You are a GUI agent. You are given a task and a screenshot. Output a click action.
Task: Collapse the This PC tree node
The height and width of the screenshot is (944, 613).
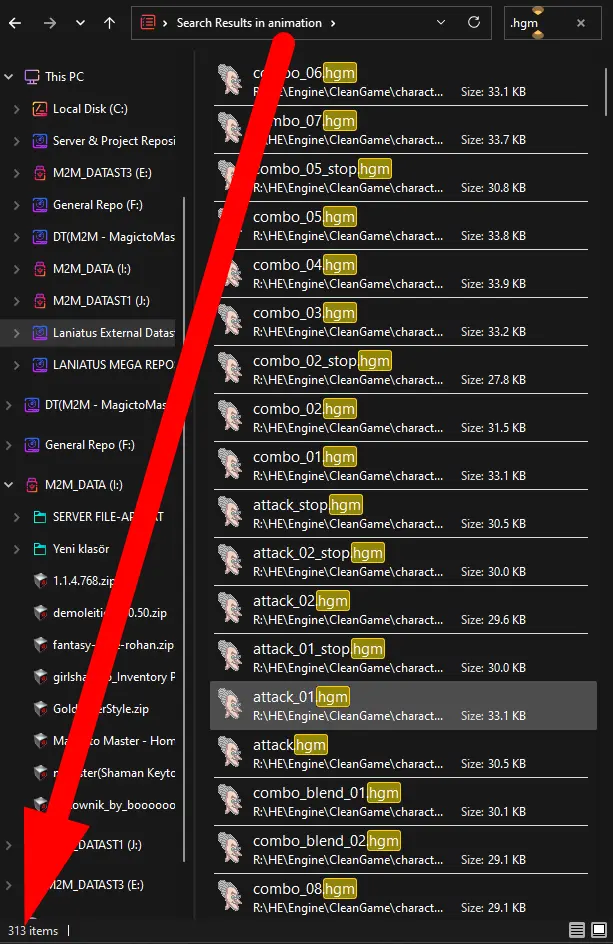(8, 76)
